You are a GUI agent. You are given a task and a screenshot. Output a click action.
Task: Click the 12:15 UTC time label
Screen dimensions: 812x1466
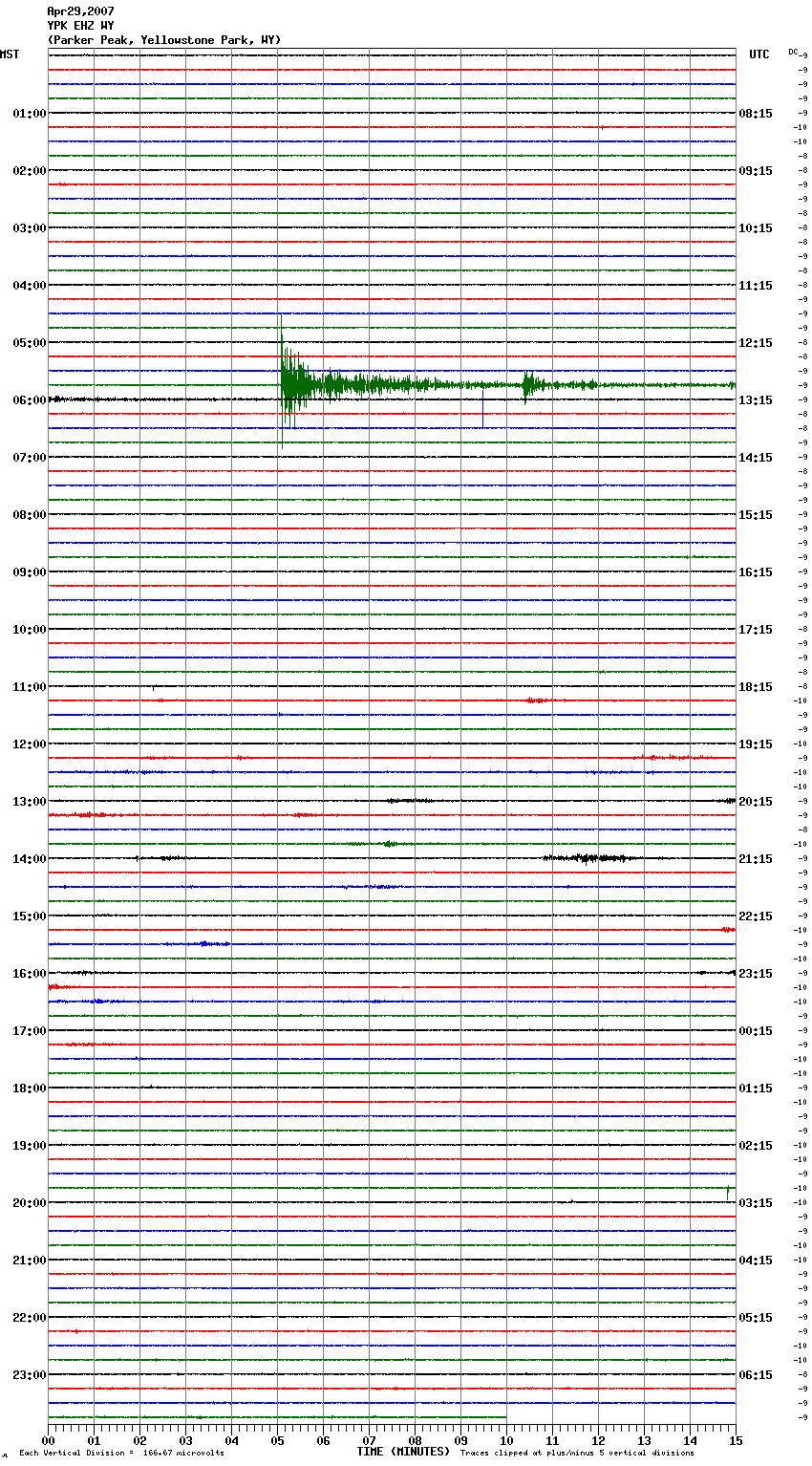(x=756, y=343)
